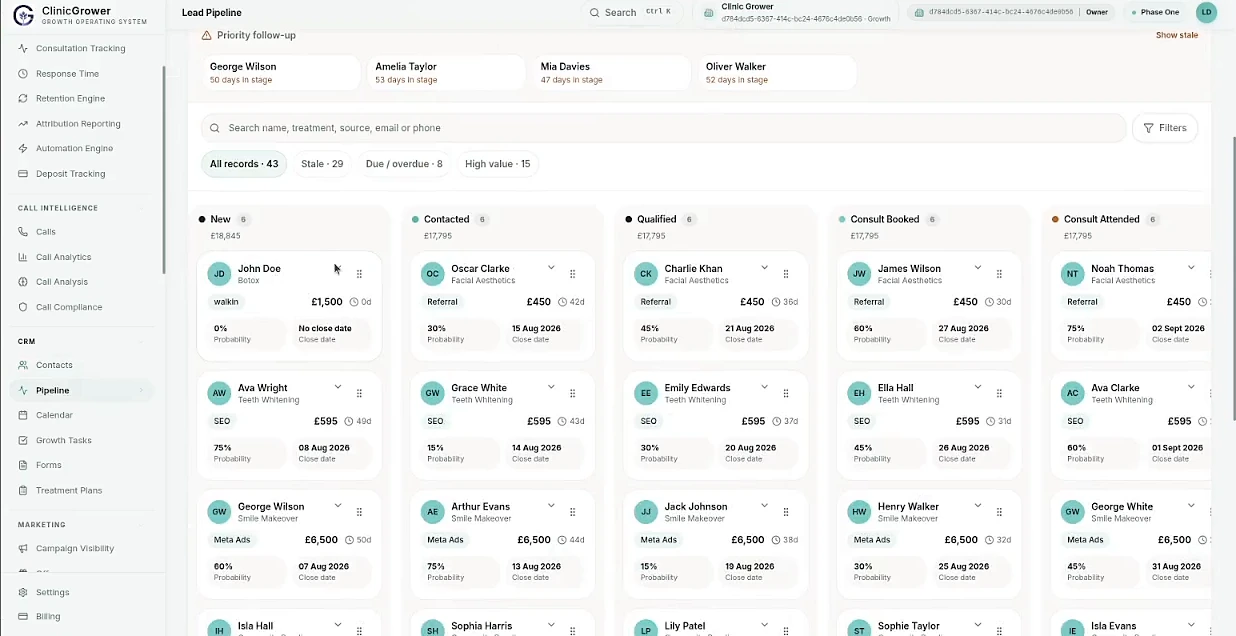Open the Pipeline sidebar item
The height and width of the screenshot is (636, 1236).
82,390
